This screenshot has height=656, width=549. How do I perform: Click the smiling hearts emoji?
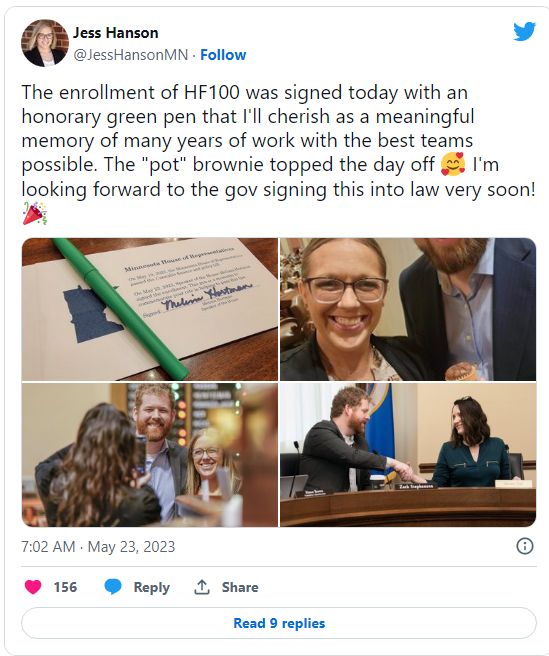coord(453,164)
